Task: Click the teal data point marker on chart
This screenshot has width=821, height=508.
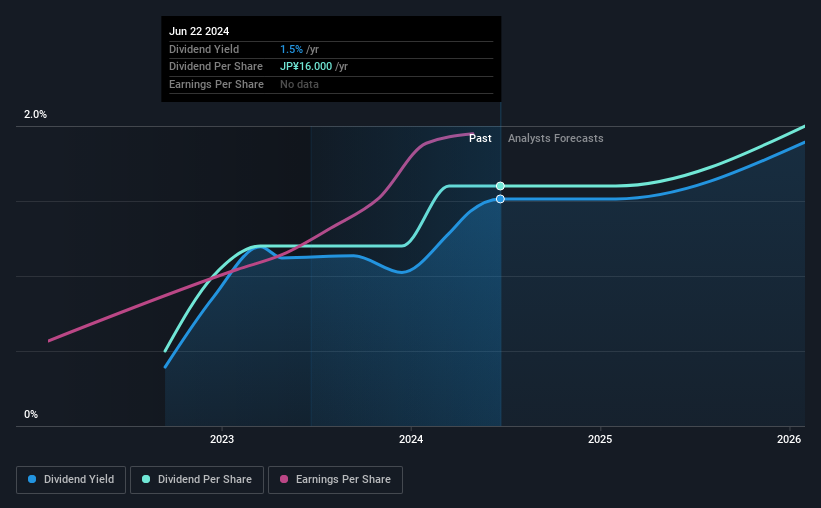Action: click(501, 186)
